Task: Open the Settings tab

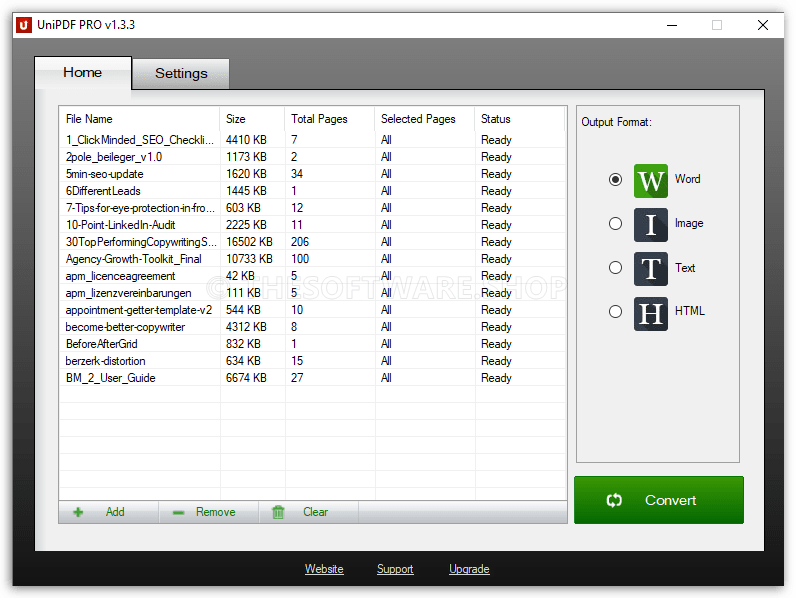Action: point(181,74)
